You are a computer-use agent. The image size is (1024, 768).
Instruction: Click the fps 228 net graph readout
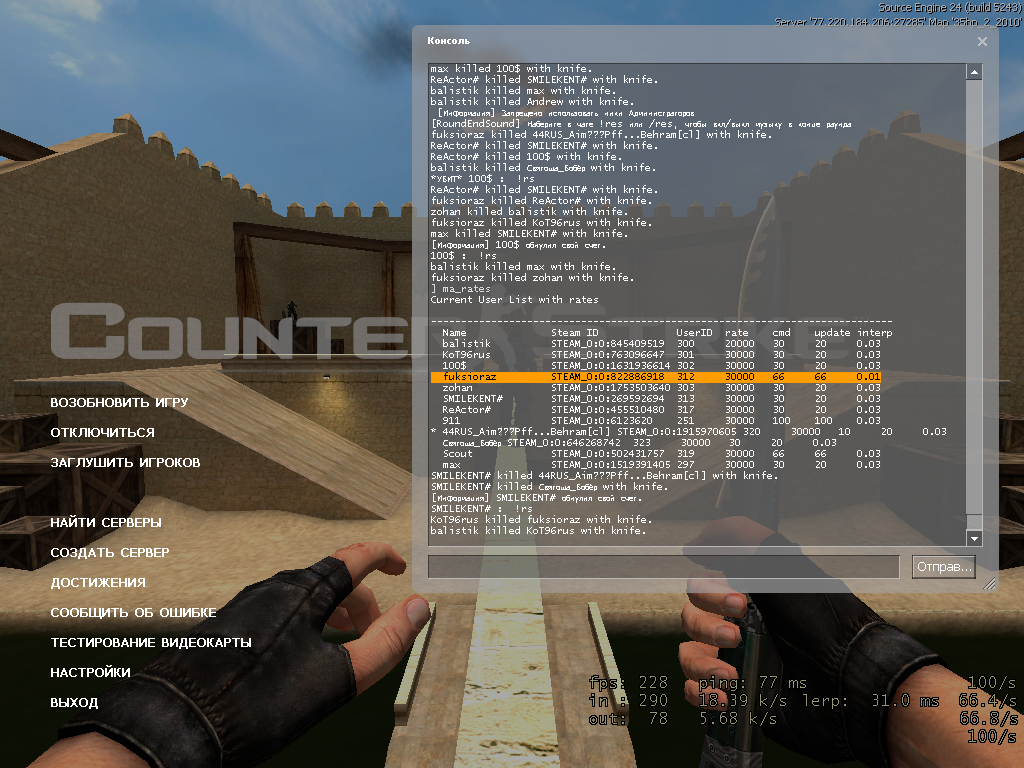628,683
